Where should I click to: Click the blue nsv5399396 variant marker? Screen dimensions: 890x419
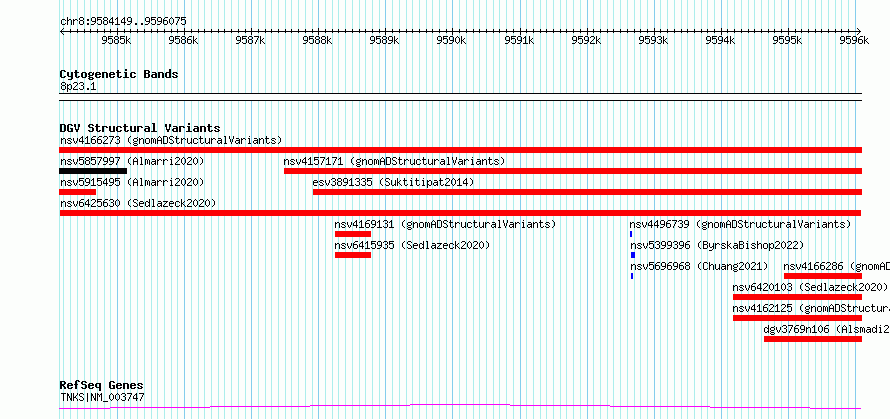(x=633, y=255)
